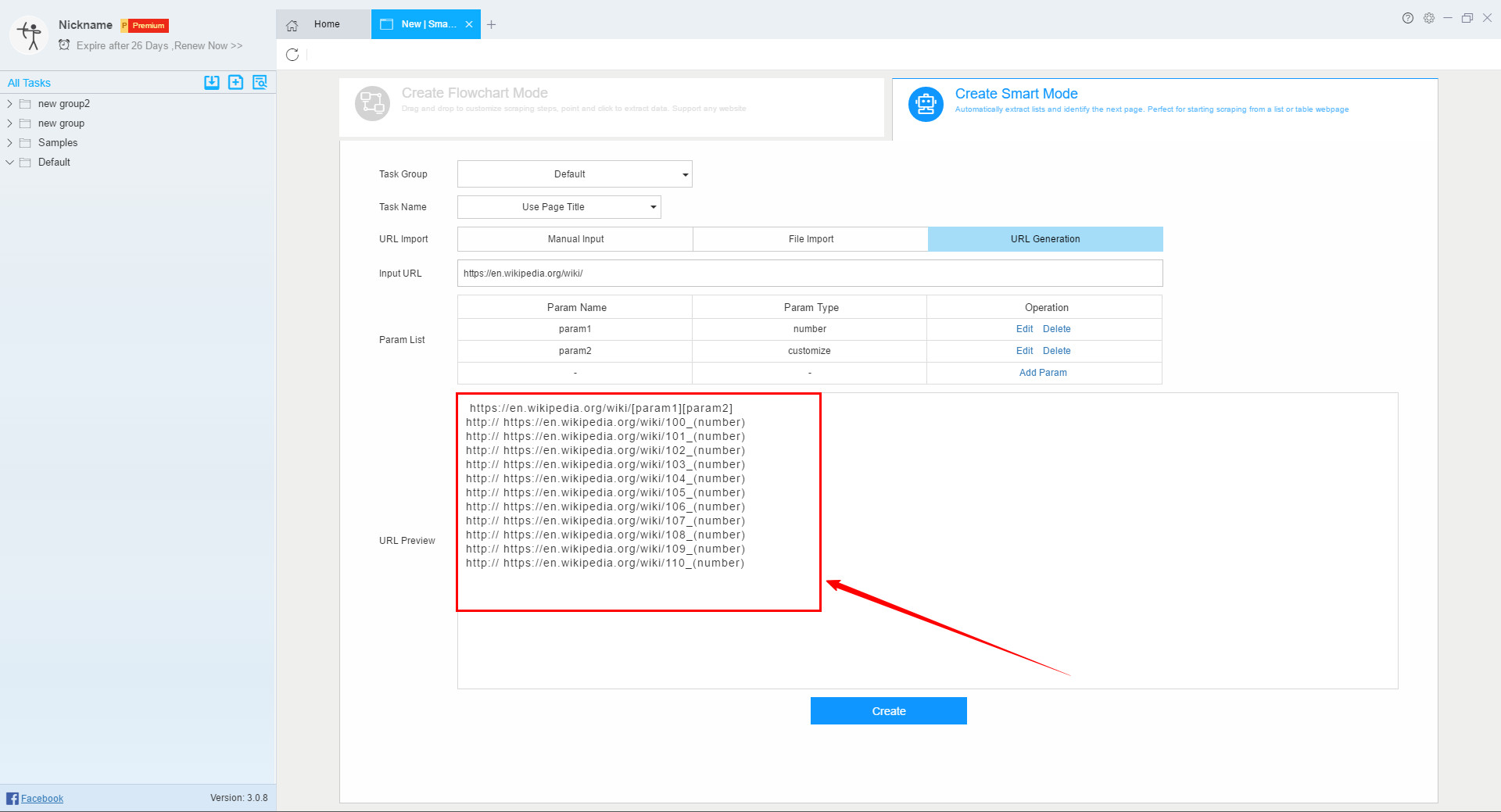Expand the new group2 folder
1501x812 pixels.
coord(9,103)
